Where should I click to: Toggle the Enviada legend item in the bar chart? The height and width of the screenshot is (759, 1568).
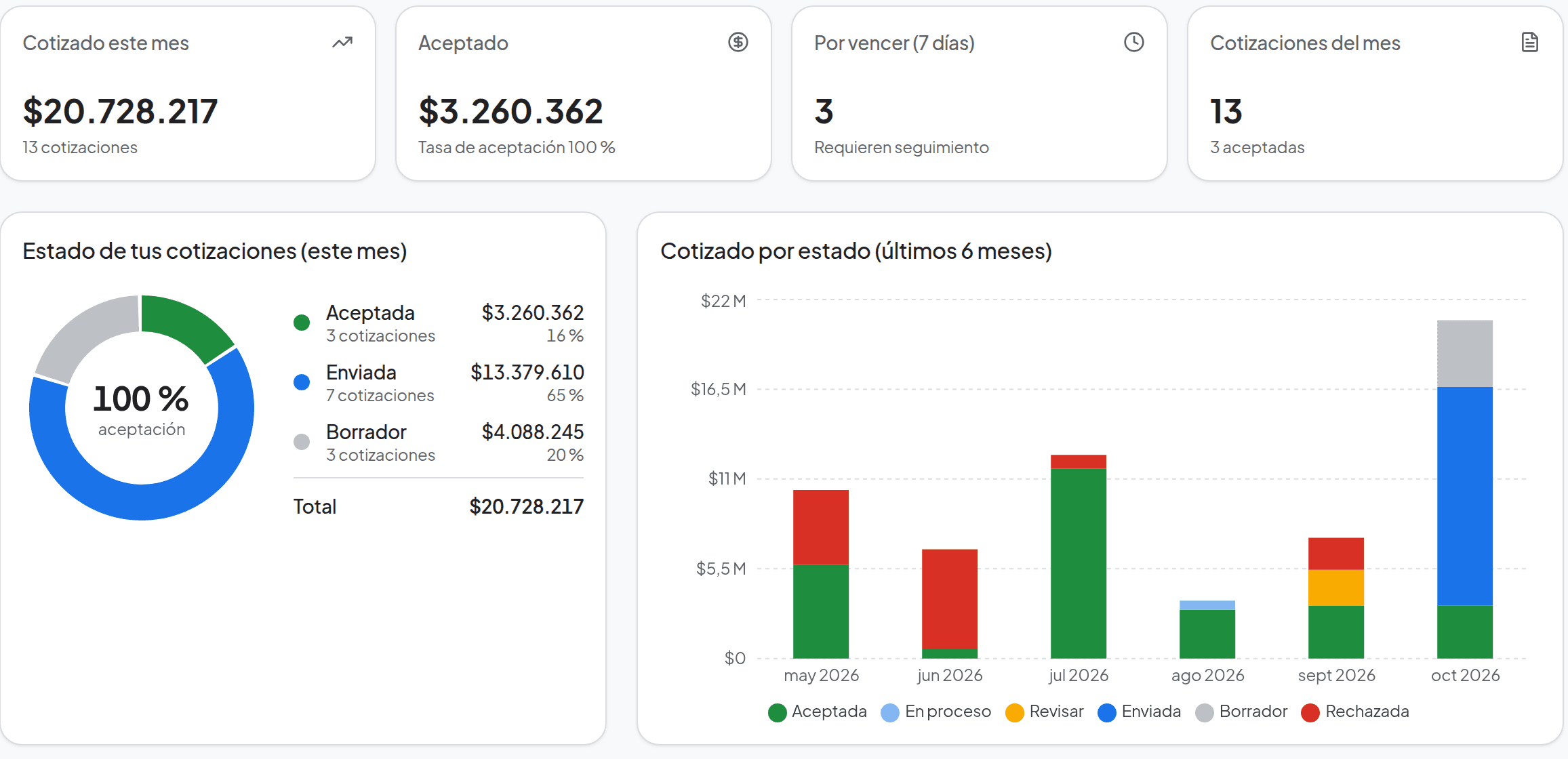coord(1139,712)
